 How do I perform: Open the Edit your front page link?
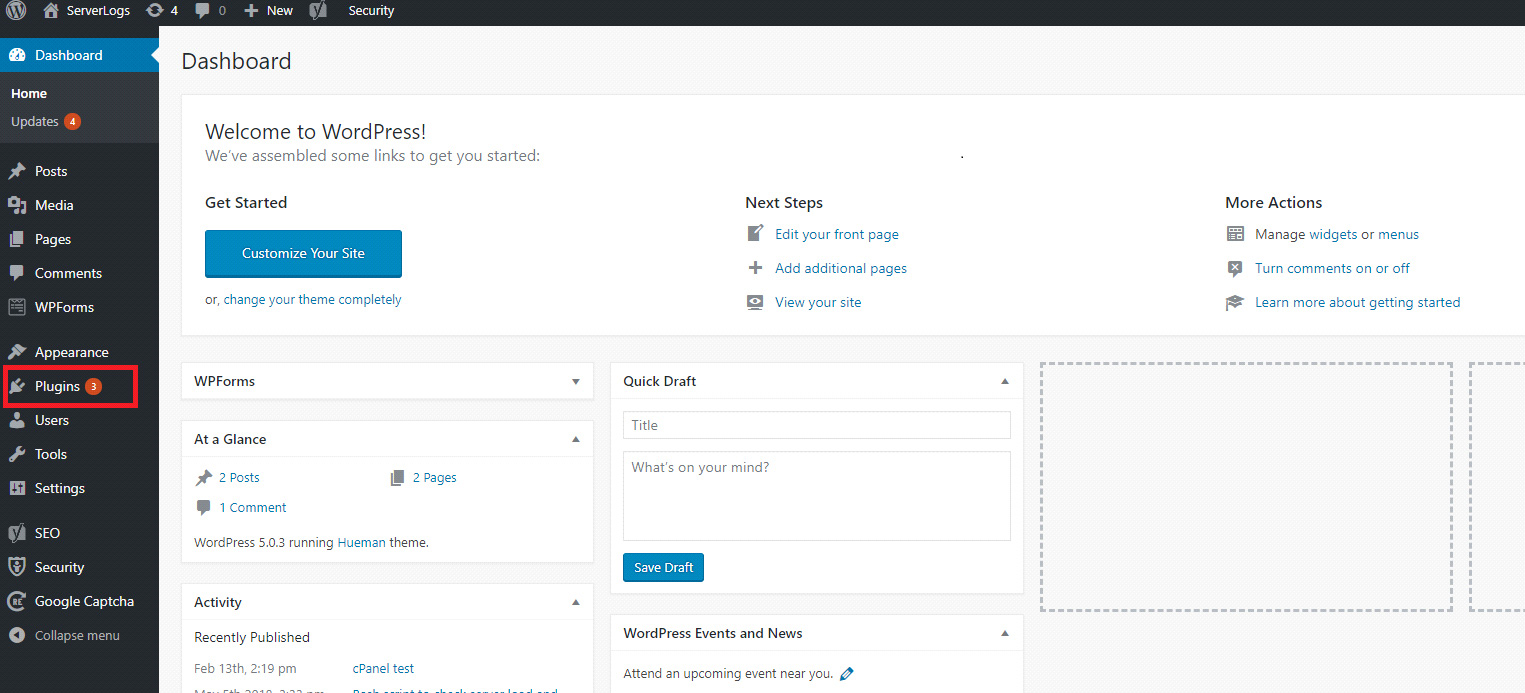pos(836,234)
